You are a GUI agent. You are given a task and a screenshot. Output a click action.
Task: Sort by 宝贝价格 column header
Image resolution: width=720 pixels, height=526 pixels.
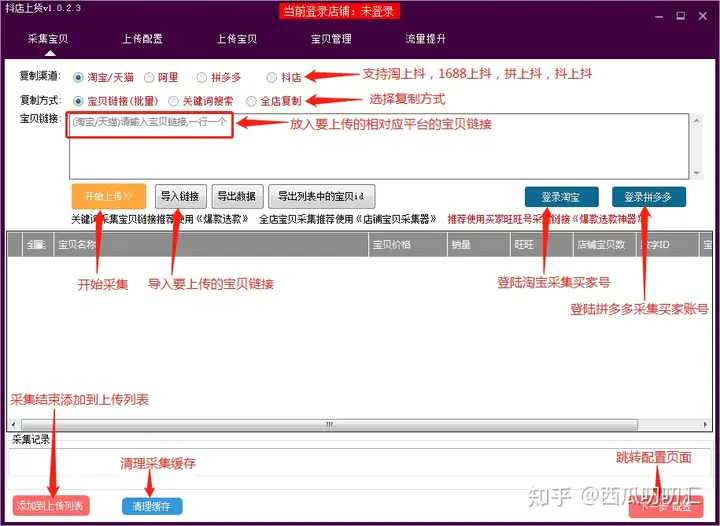pos(408,245)
